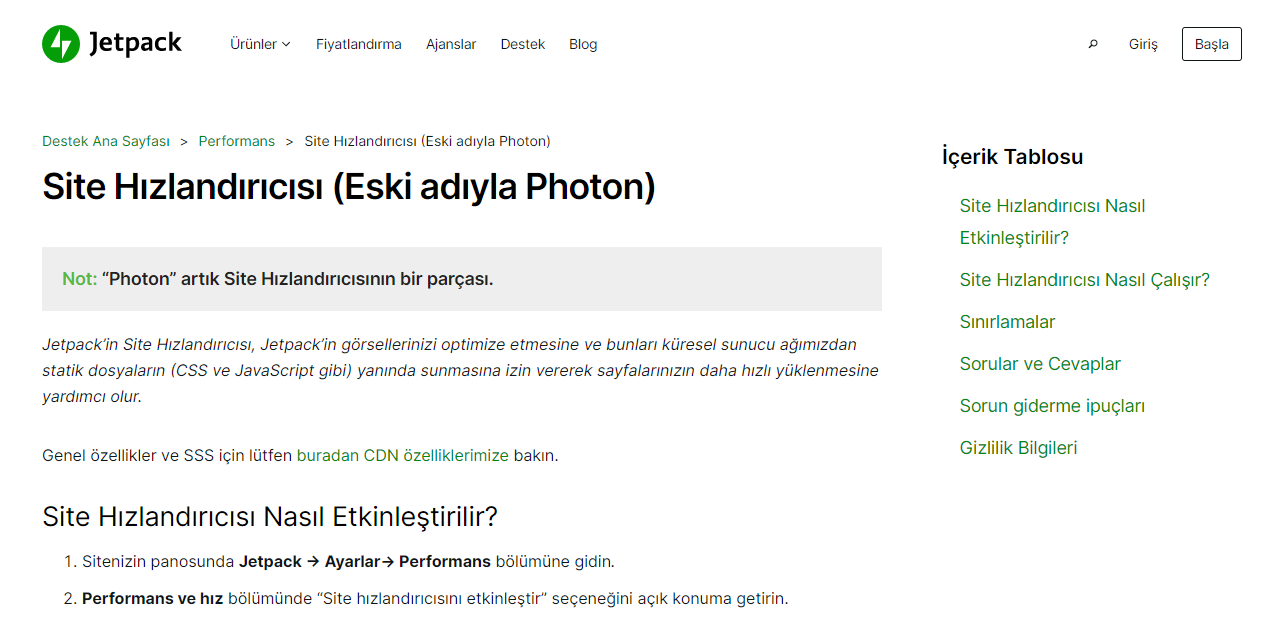The width and height of the screenshot is (1269, 621).
Task: Open the Destek navigation link
Action: (523, 44)
